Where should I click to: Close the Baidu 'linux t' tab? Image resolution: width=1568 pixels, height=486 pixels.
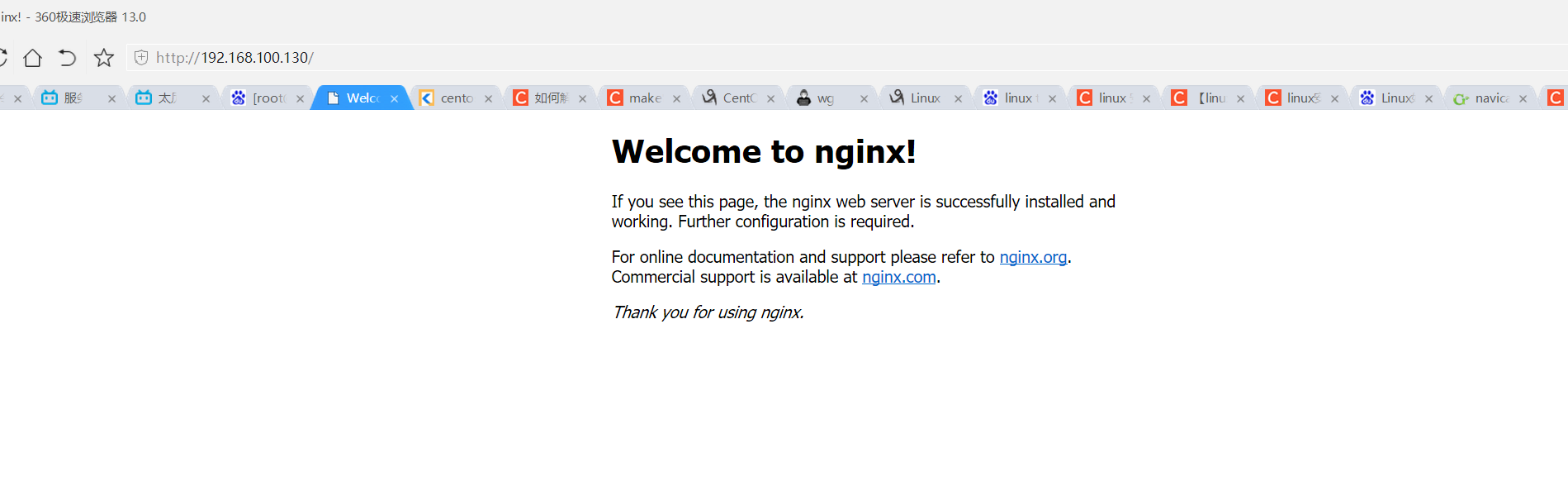(x=1052, y=98)
